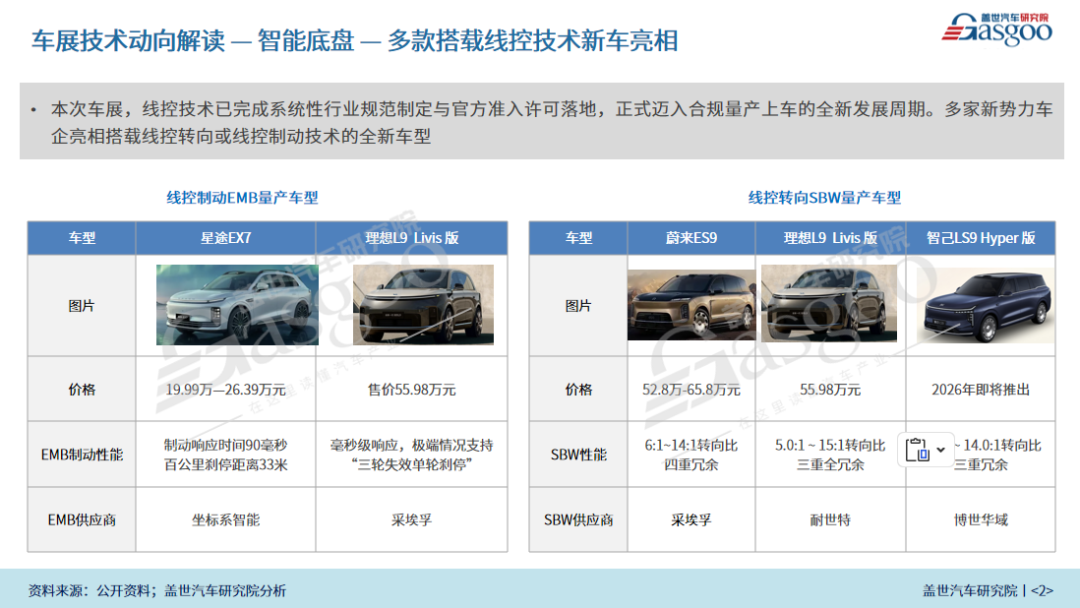Click the SBW供应商 row label

click(x=579, y=520)
